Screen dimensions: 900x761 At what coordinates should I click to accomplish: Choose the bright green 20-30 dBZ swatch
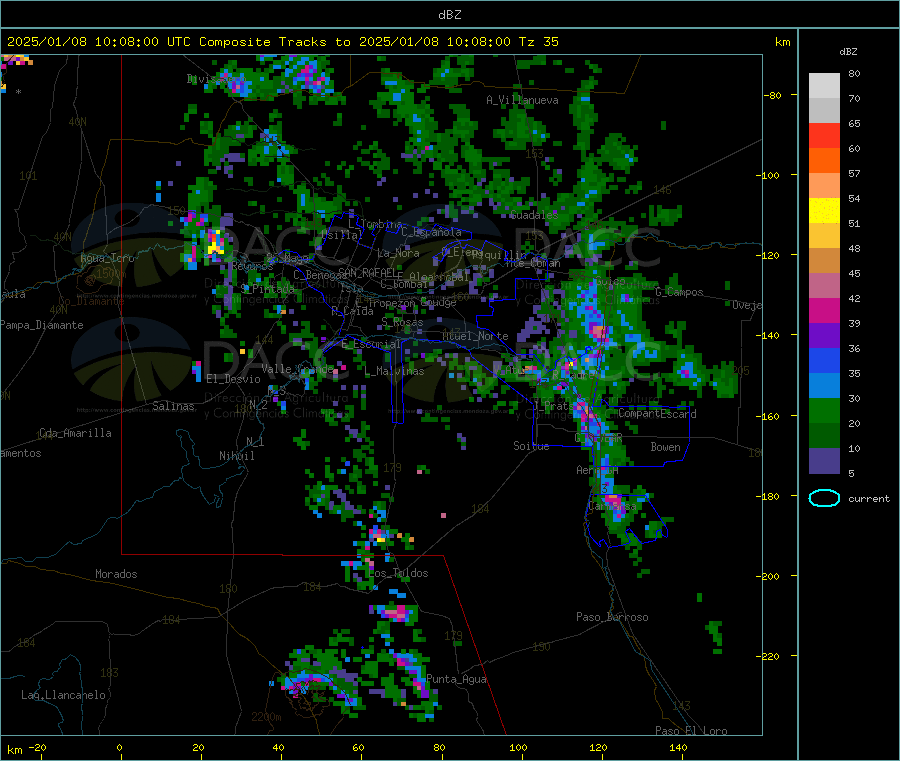824,410
